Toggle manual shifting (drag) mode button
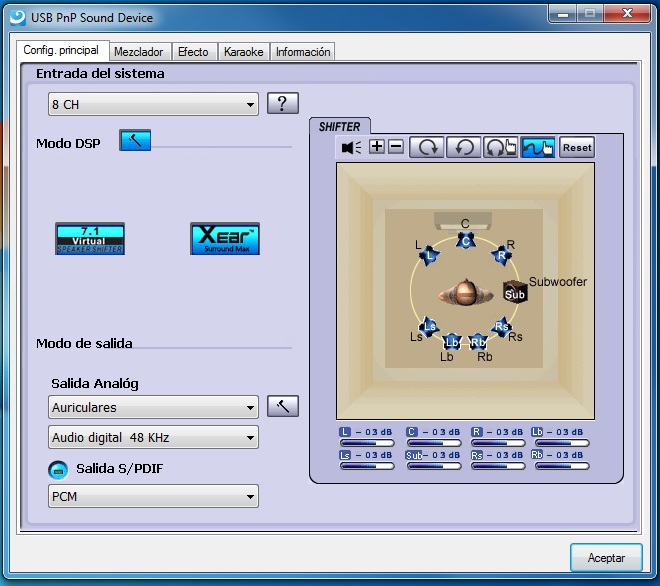The image size is (660, 586). 538,147
